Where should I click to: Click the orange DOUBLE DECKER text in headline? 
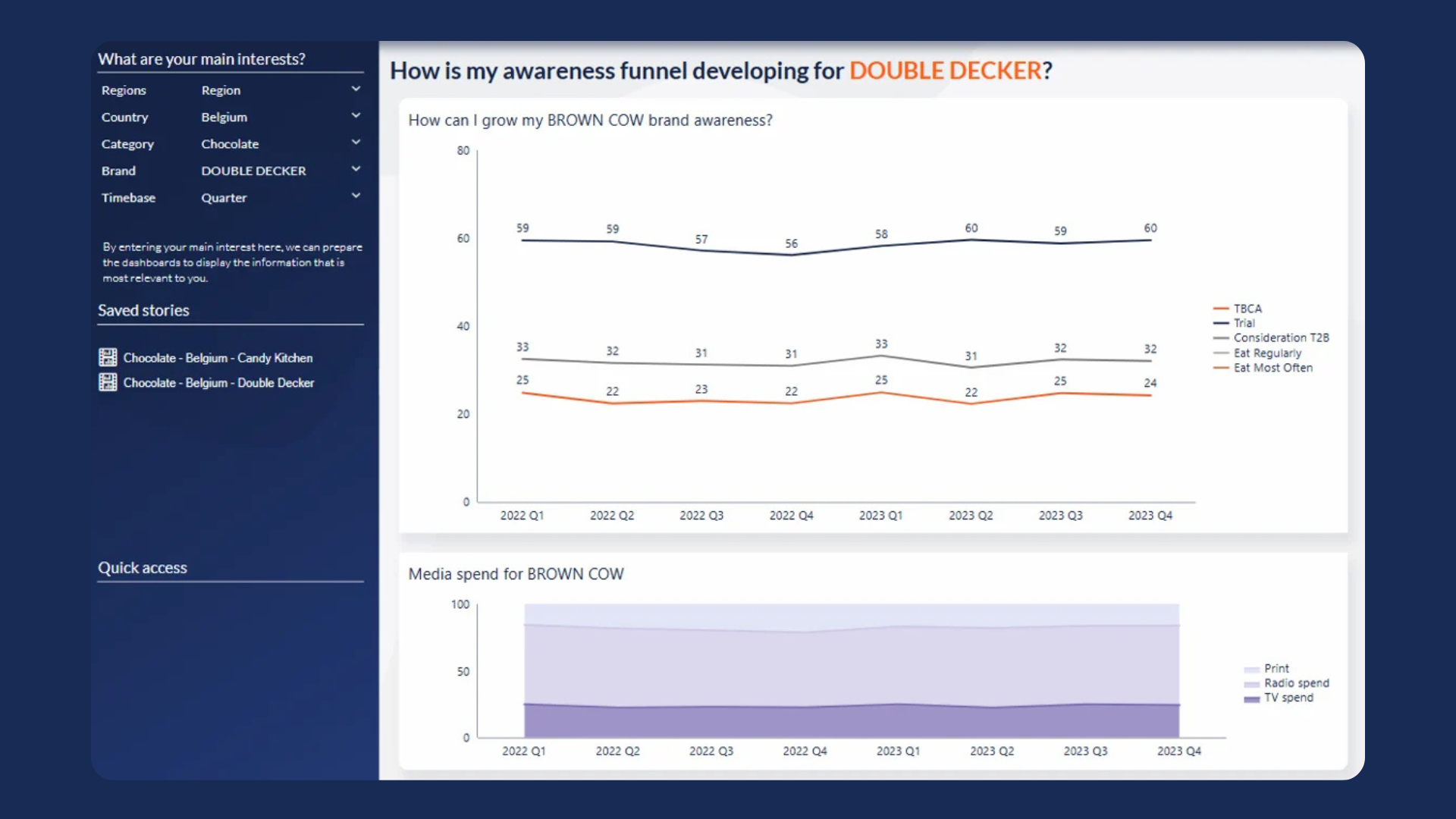coord(945,71)
